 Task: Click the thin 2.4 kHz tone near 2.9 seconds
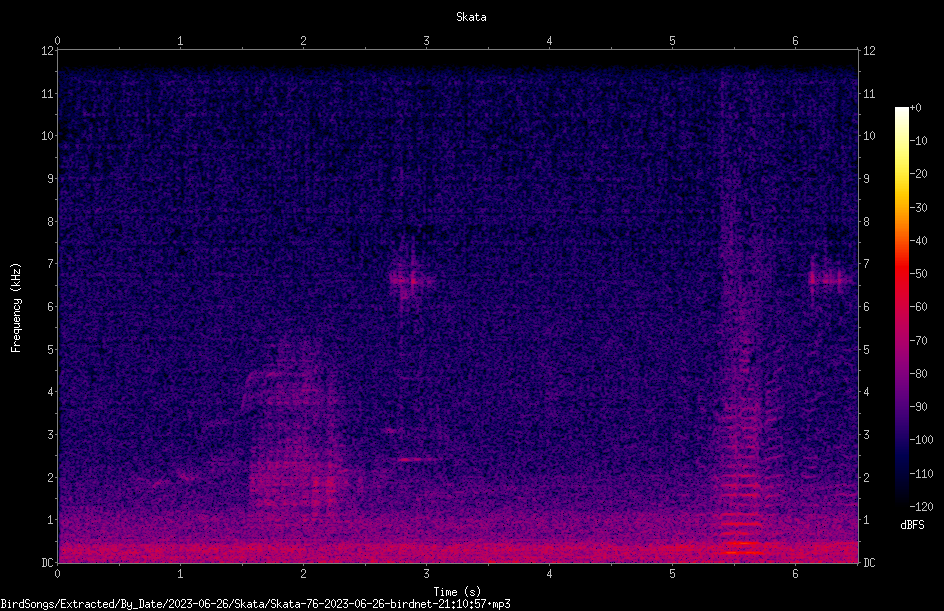(417, 459)
